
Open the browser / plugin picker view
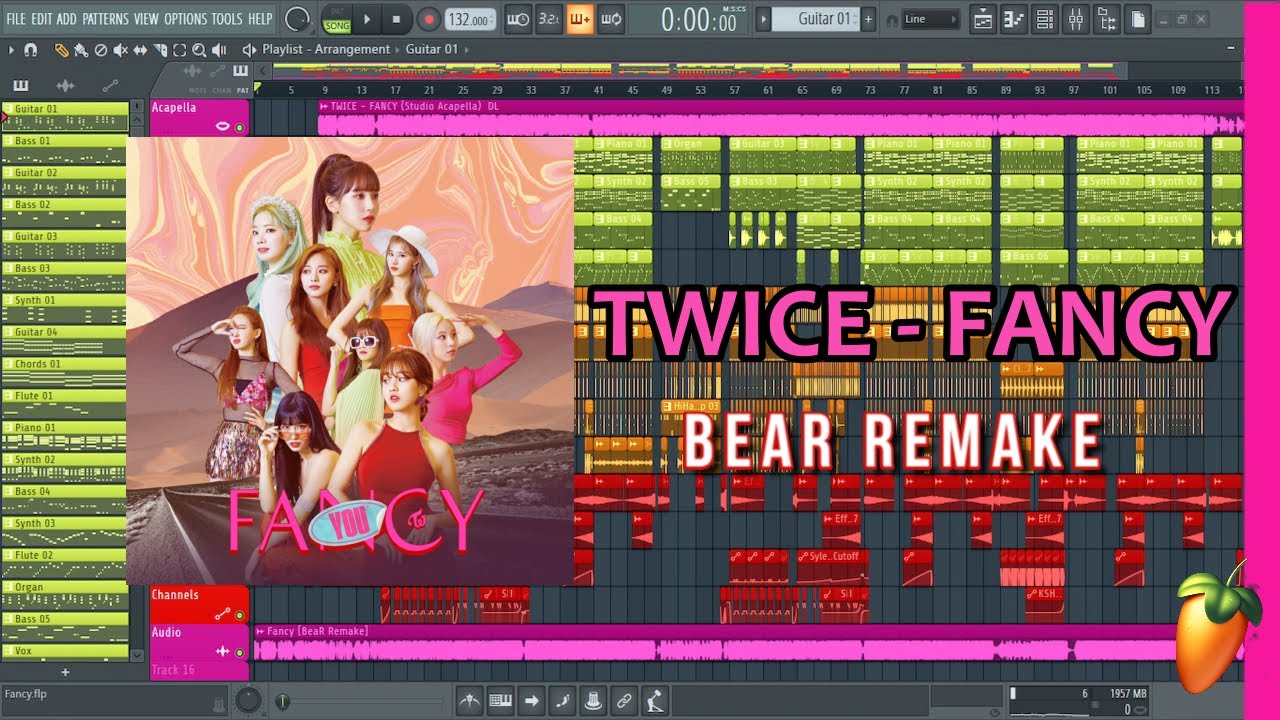click(x=1107, y=18)
